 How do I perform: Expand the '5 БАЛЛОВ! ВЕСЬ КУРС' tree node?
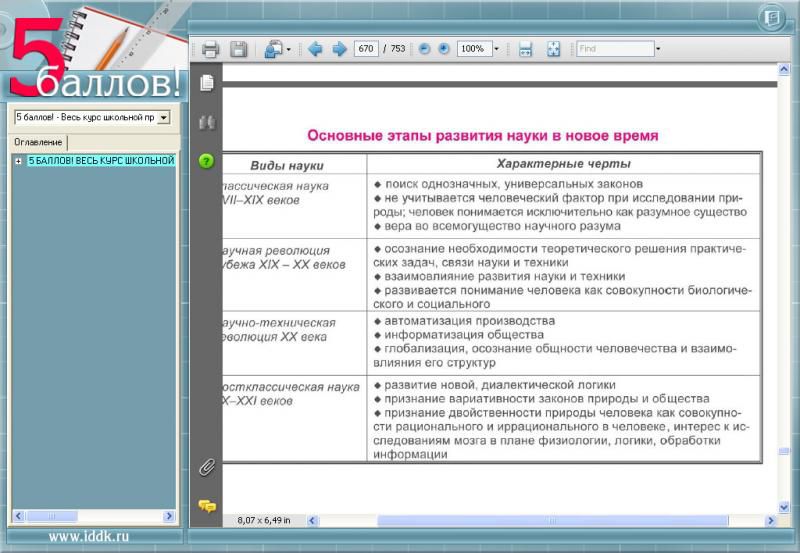(x=18, y=161)
